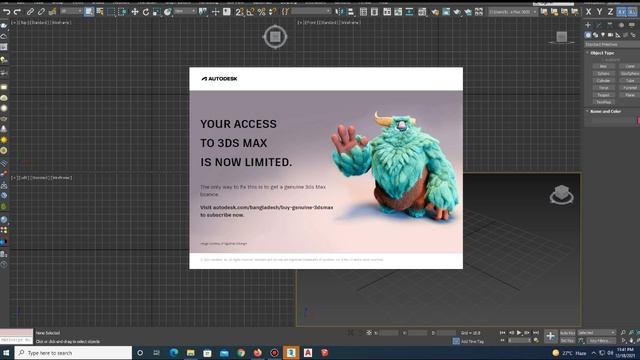Open the Named Selection Sets dropdown
The image size is (640, 360).
click(x=310, y=11)
